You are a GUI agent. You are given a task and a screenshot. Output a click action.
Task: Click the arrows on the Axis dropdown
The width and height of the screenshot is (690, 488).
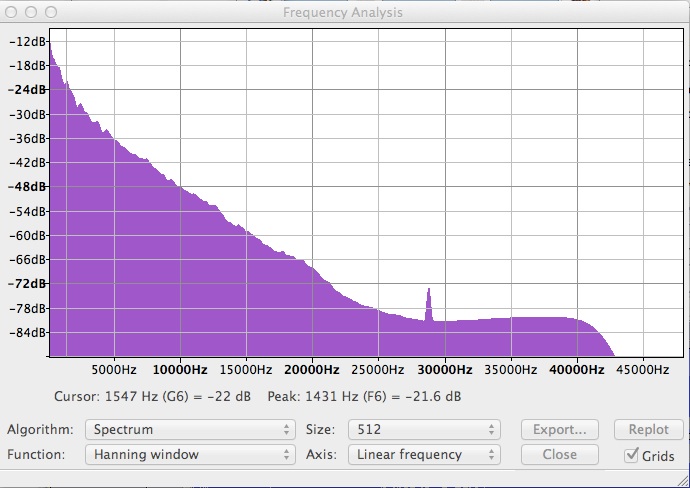pyautogui.click(x=492, y=455)
